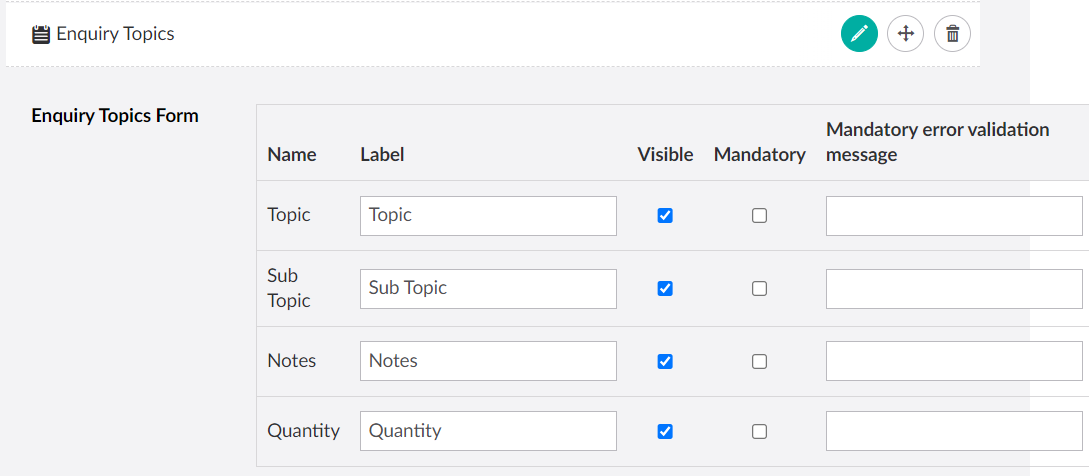Click Notes' mandatory error message field
1089x476 pixels.
954,361
